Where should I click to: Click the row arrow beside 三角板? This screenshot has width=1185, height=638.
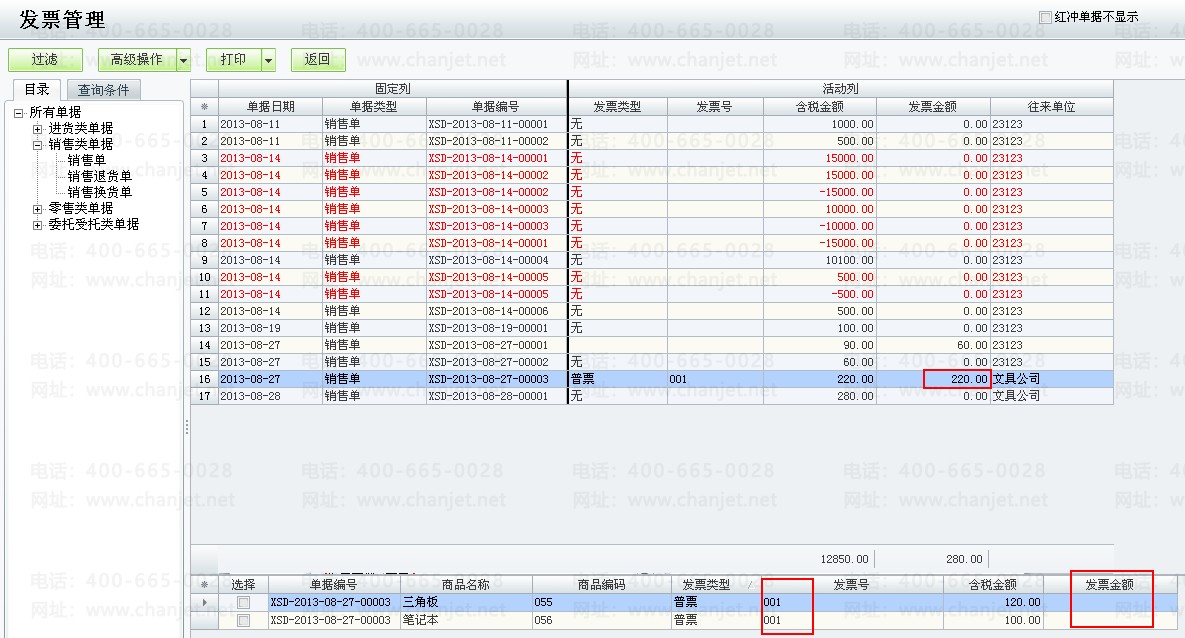click(x=204, y=603)
